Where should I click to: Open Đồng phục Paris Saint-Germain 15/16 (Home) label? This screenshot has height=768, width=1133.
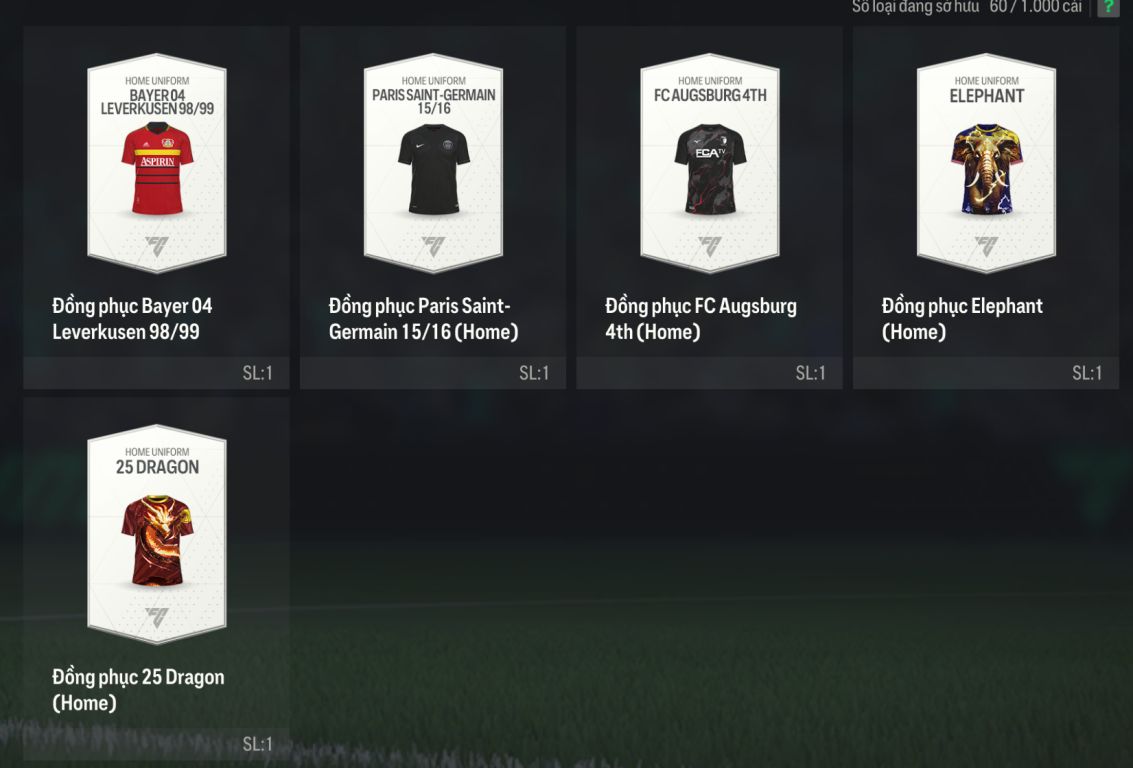(423, 319)
